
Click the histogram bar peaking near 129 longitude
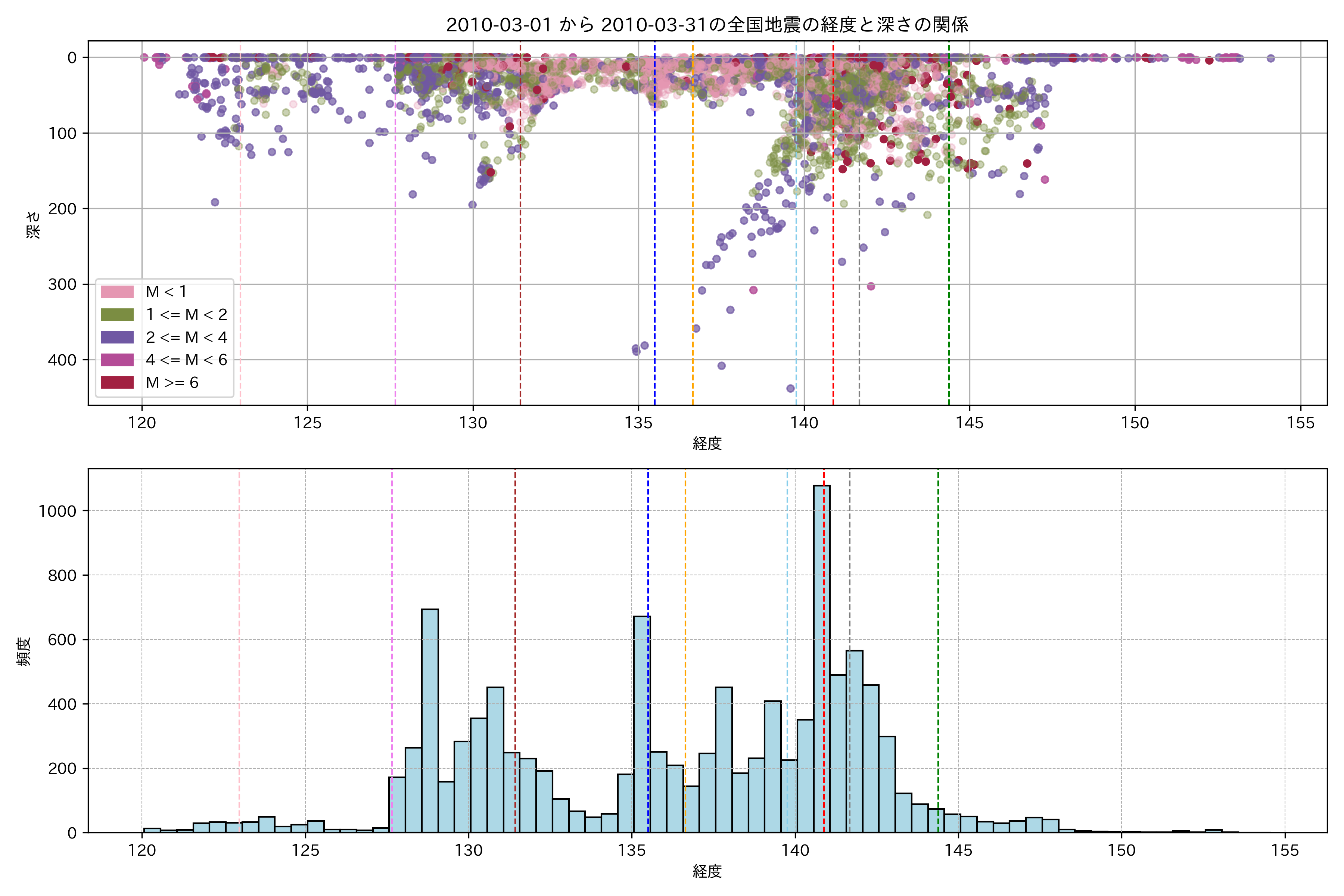(430, 720)
